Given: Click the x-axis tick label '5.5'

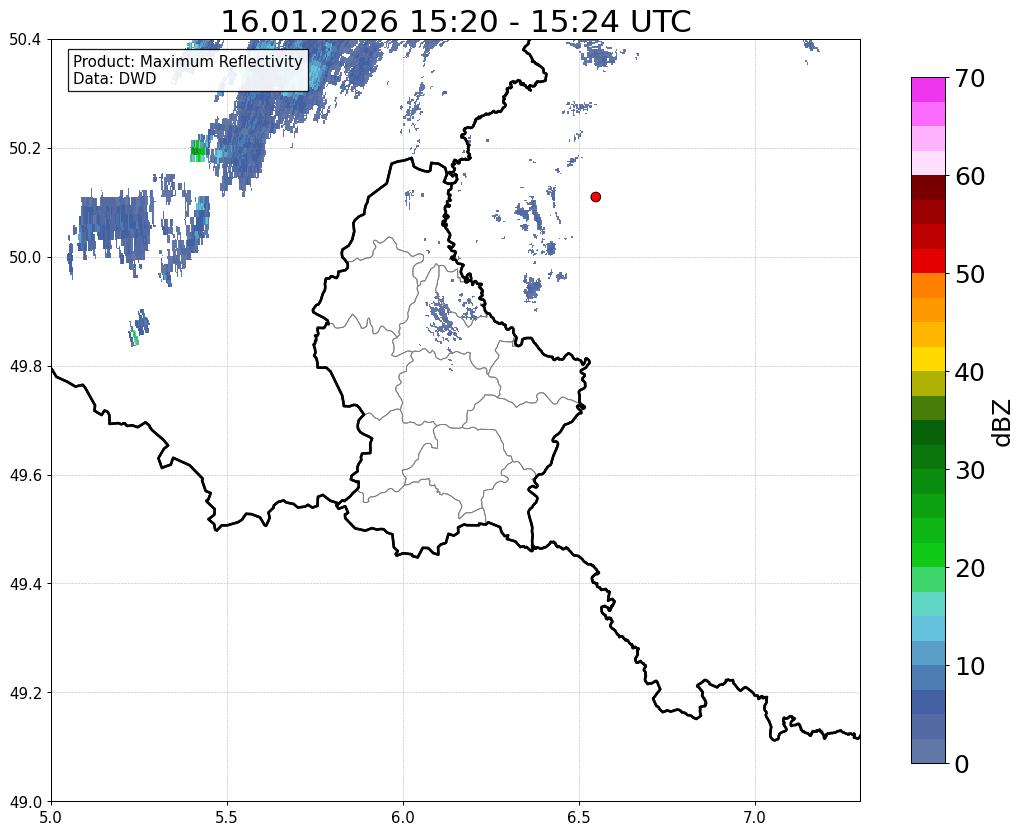Looking at the screenshot, I should (x=227, y=817).
